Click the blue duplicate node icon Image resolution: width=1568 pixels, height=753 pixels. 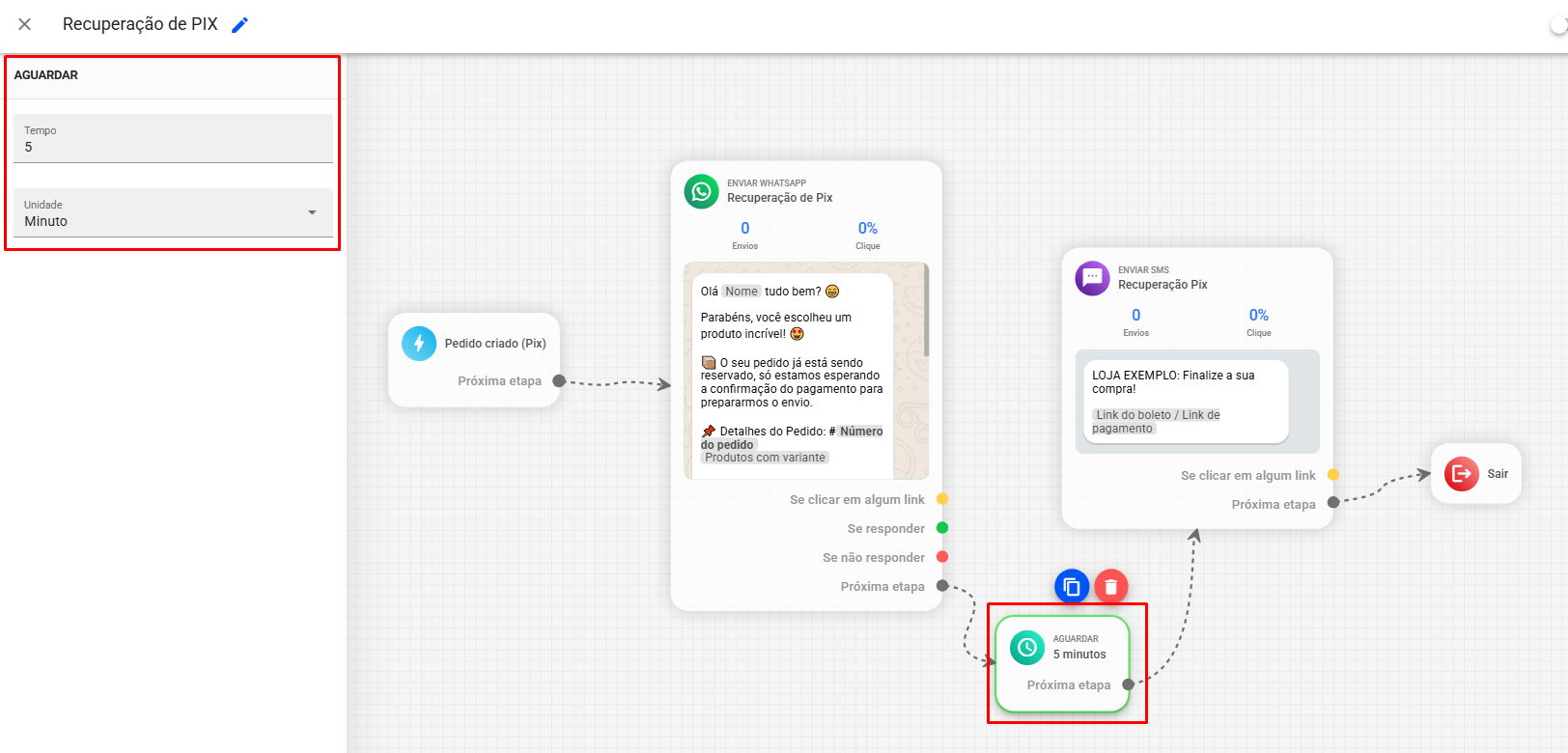[x=1072, y=586]
